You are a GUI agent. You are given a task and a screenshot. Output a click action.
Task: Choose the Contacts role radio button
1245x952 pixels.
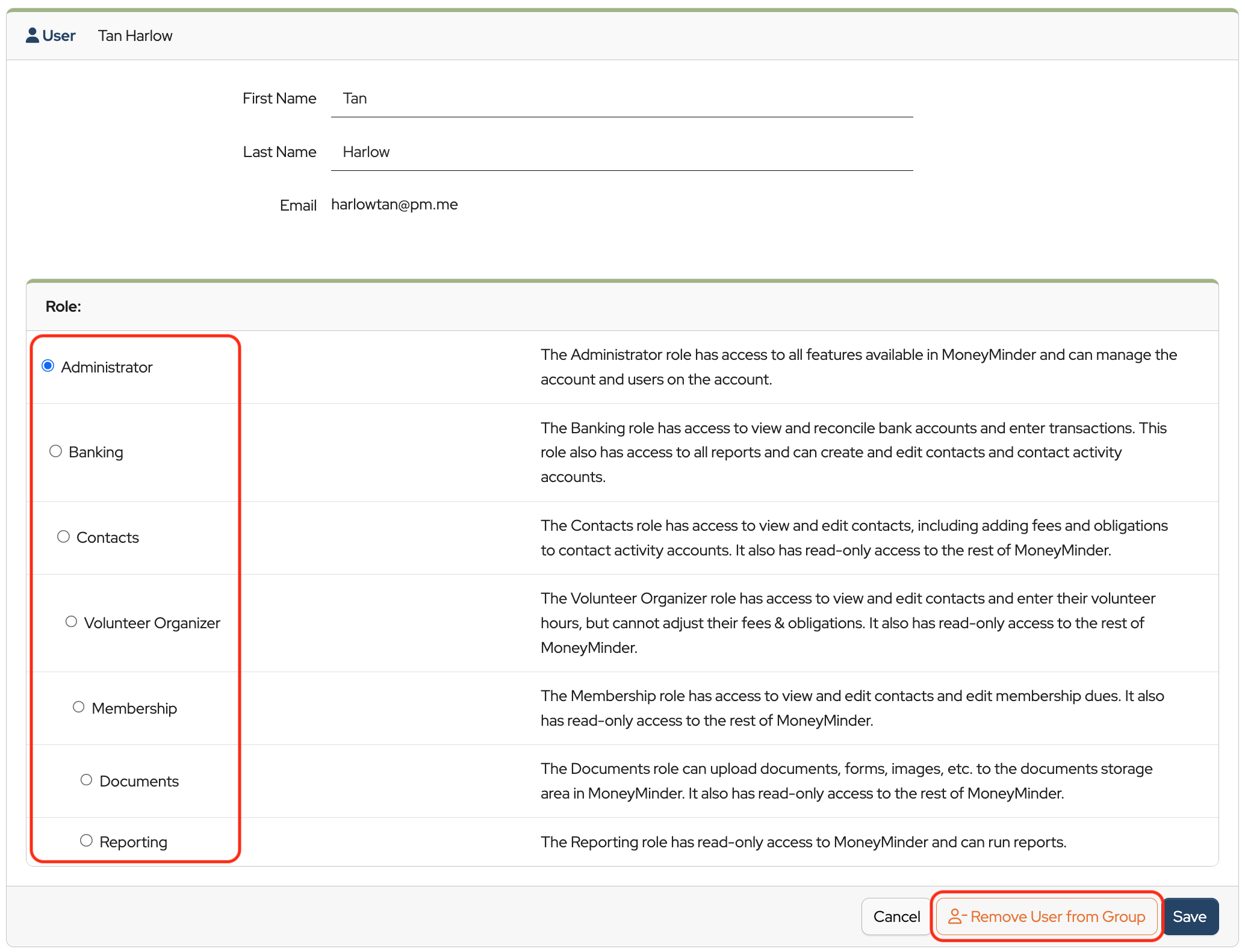pos(63,537)
